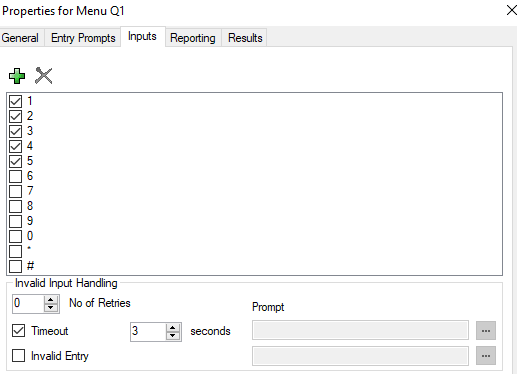Enable the checkbox for input 9
This screenshot has width=517, height=374.
coord(16,221)
